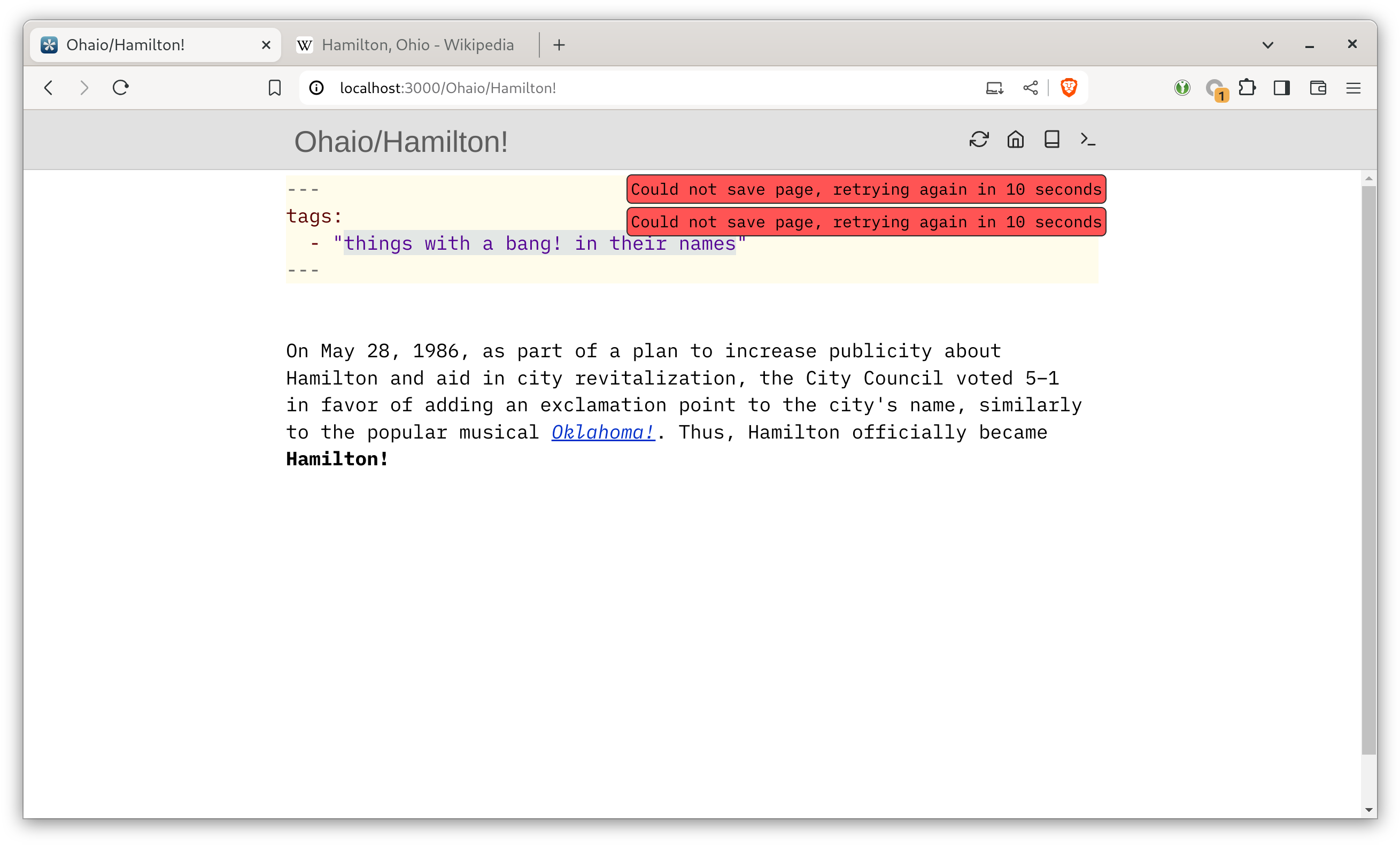Open the Brave wallet icon

pyautogui.click(x=1318, y=88)
